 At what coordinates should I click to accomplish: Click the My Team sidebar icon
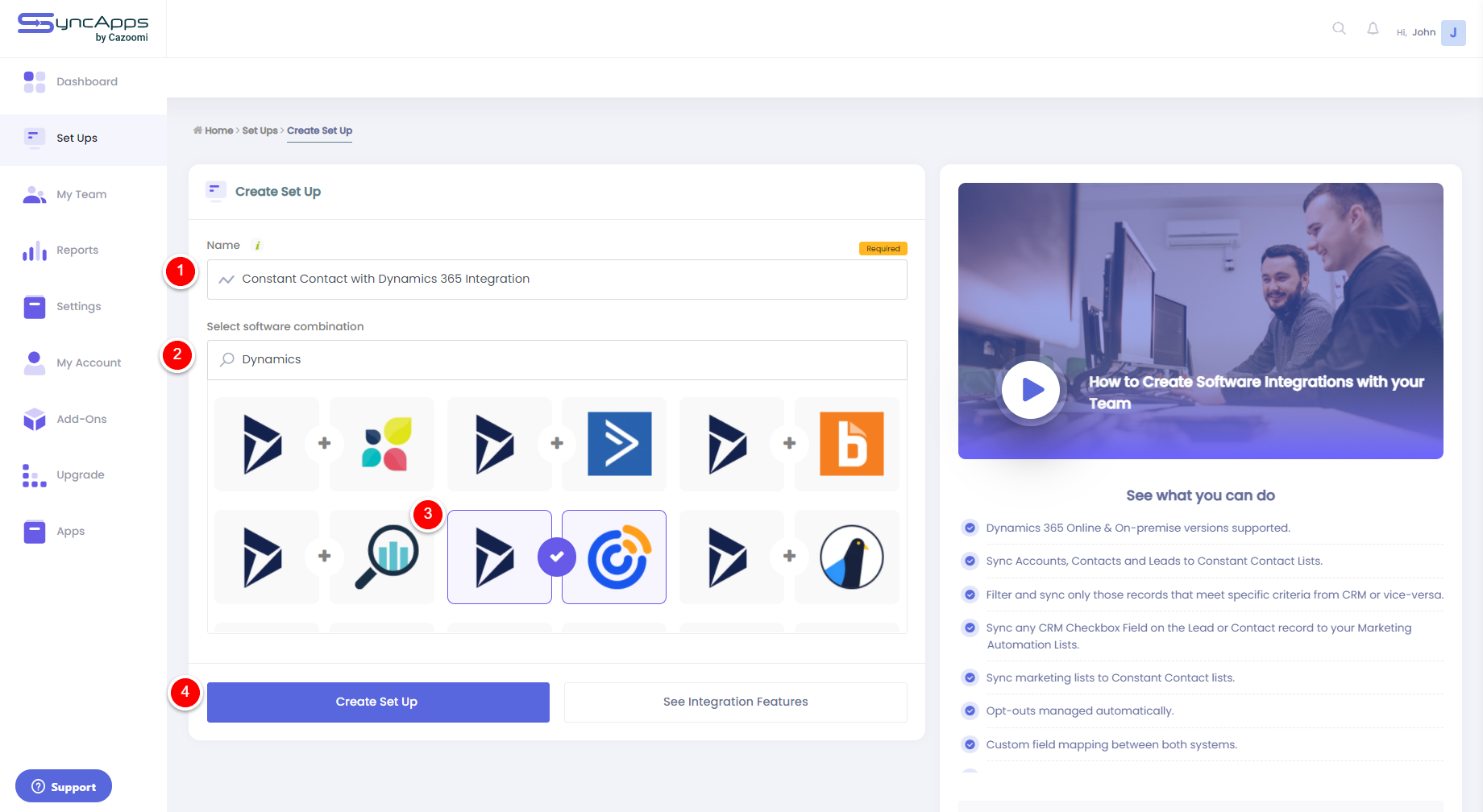pyautogui.click(x=34, y=194)
